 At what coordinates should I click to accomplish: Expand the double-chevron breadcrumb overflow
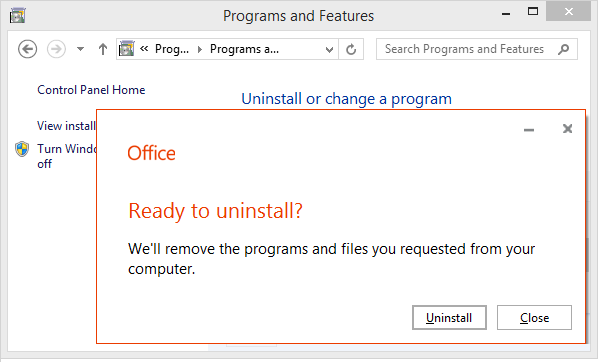[x=144, y=49]
